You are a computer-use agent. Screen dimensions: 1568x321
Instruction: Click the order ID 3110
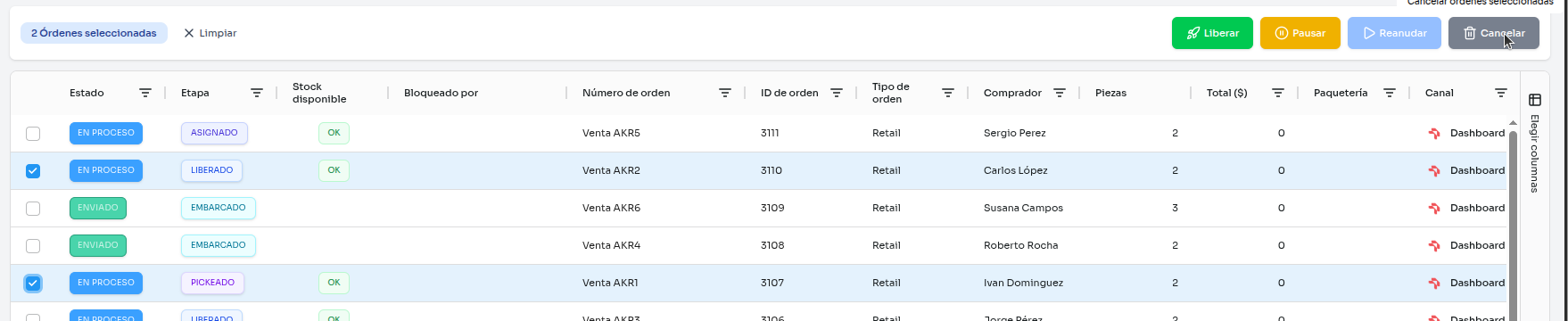(x=772, y=171)
